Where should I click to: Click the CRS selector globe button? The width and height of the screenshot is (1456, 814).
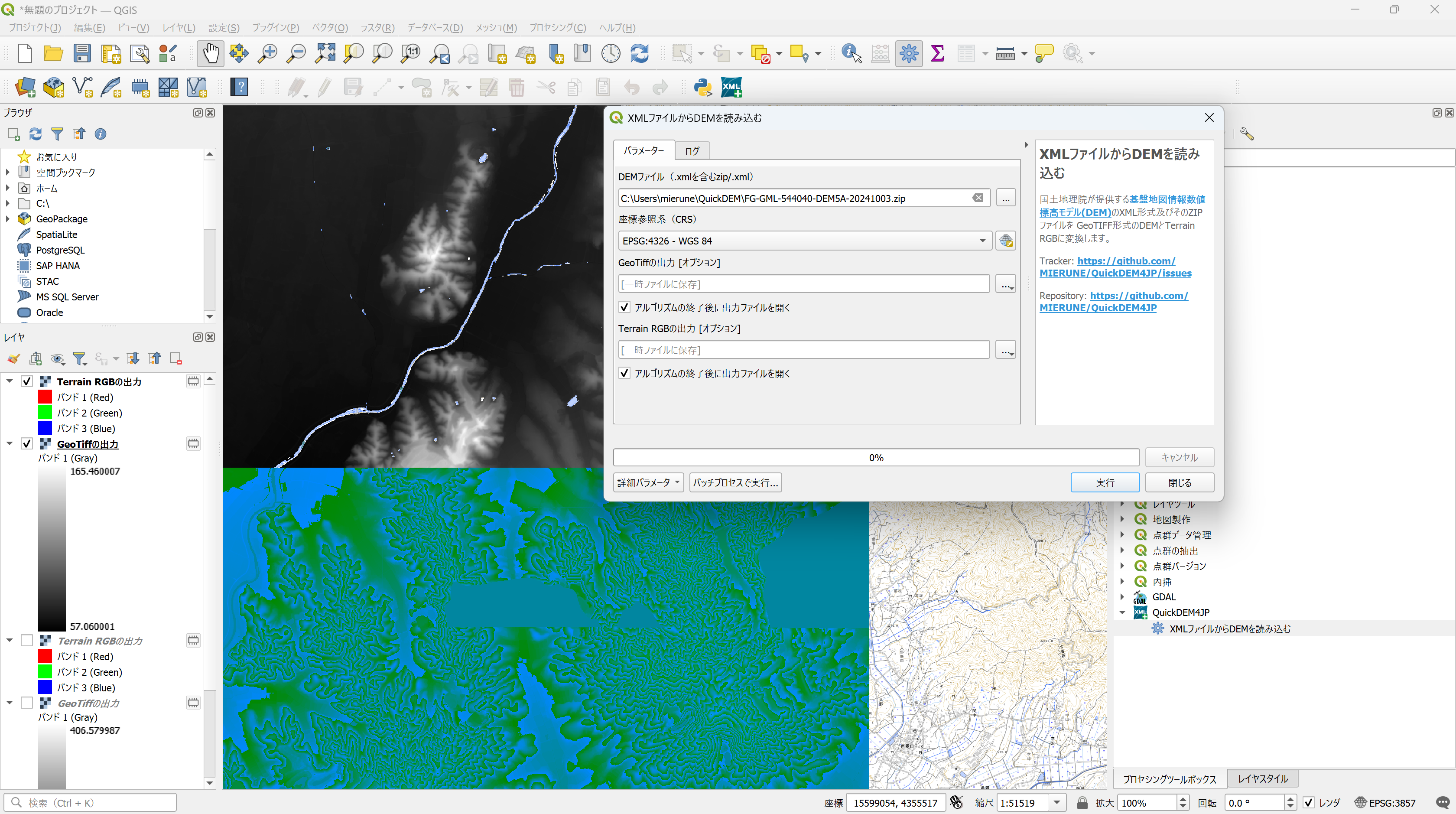click(1005, 241)
